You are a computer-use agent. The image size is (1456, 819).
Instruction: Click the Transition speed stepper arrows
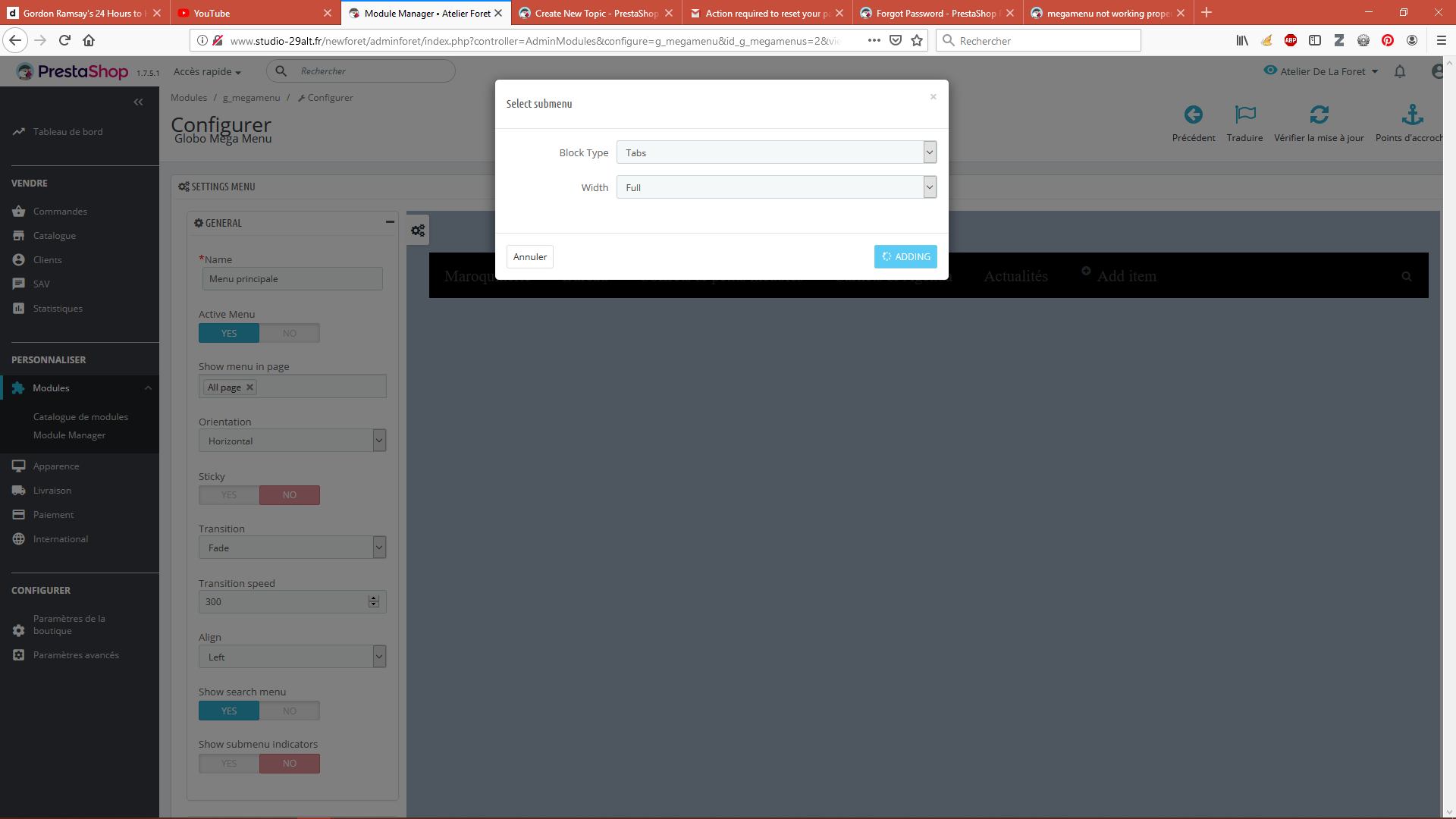coord(373,601)
